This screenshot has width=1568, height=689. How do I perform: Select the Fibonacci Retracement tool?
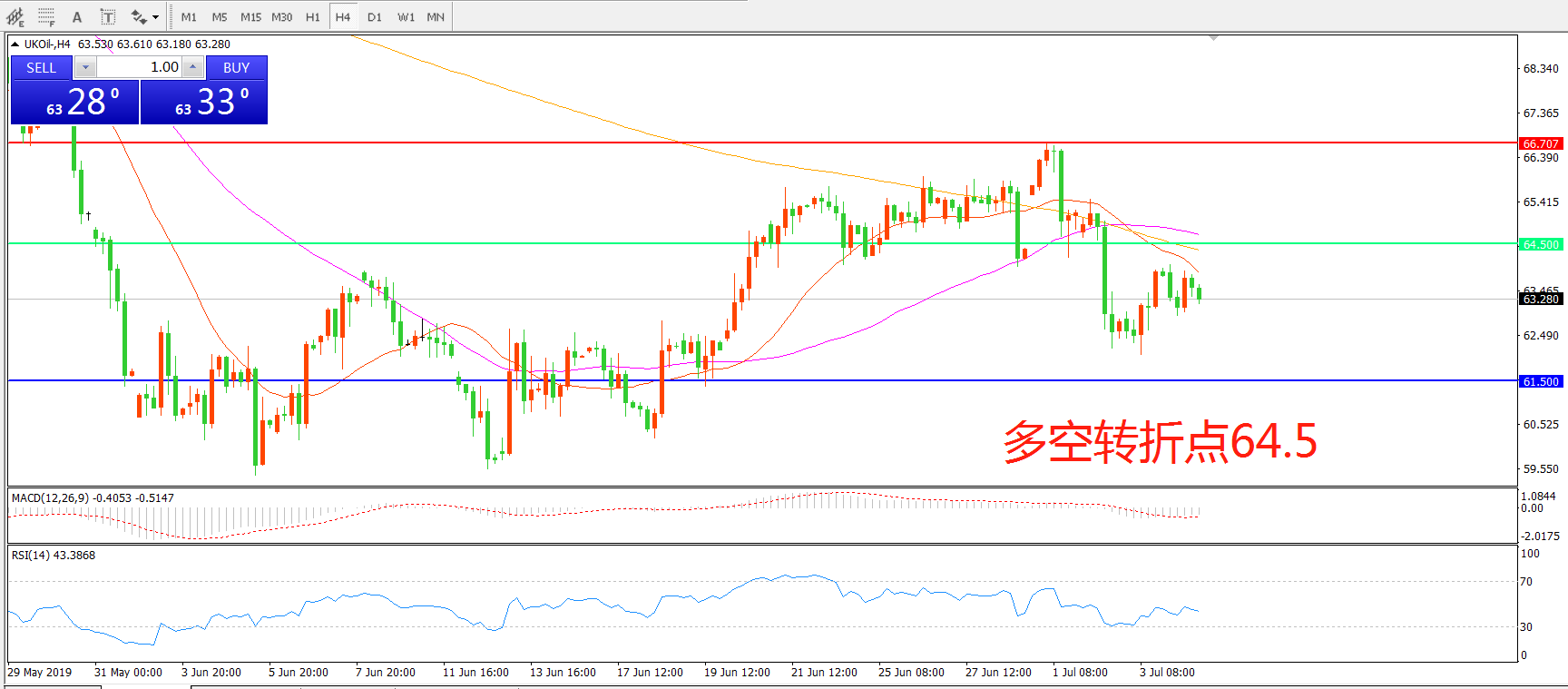tap(46, 16)
